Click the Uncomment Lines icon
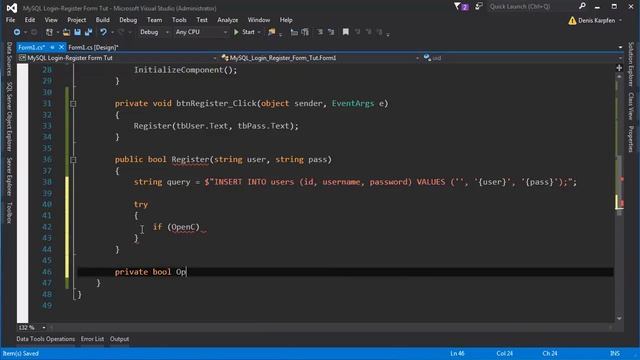Viewport: 640px width, 360px height. tap(305, 32)
